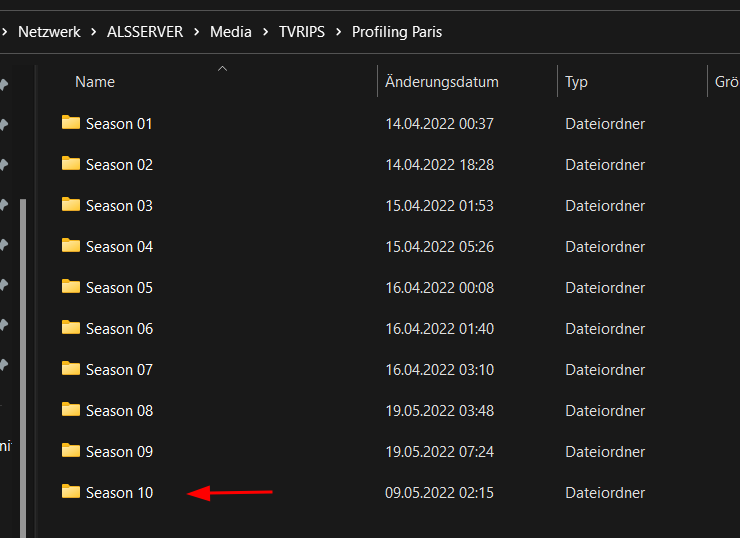The image size is (740, 538).
Task: Select the Season 07 folder name
Action: click(119, 370)
